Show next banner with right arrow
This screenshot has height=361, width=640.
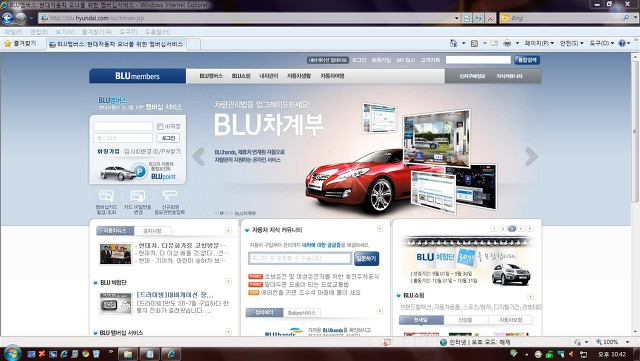pos(531,156)
